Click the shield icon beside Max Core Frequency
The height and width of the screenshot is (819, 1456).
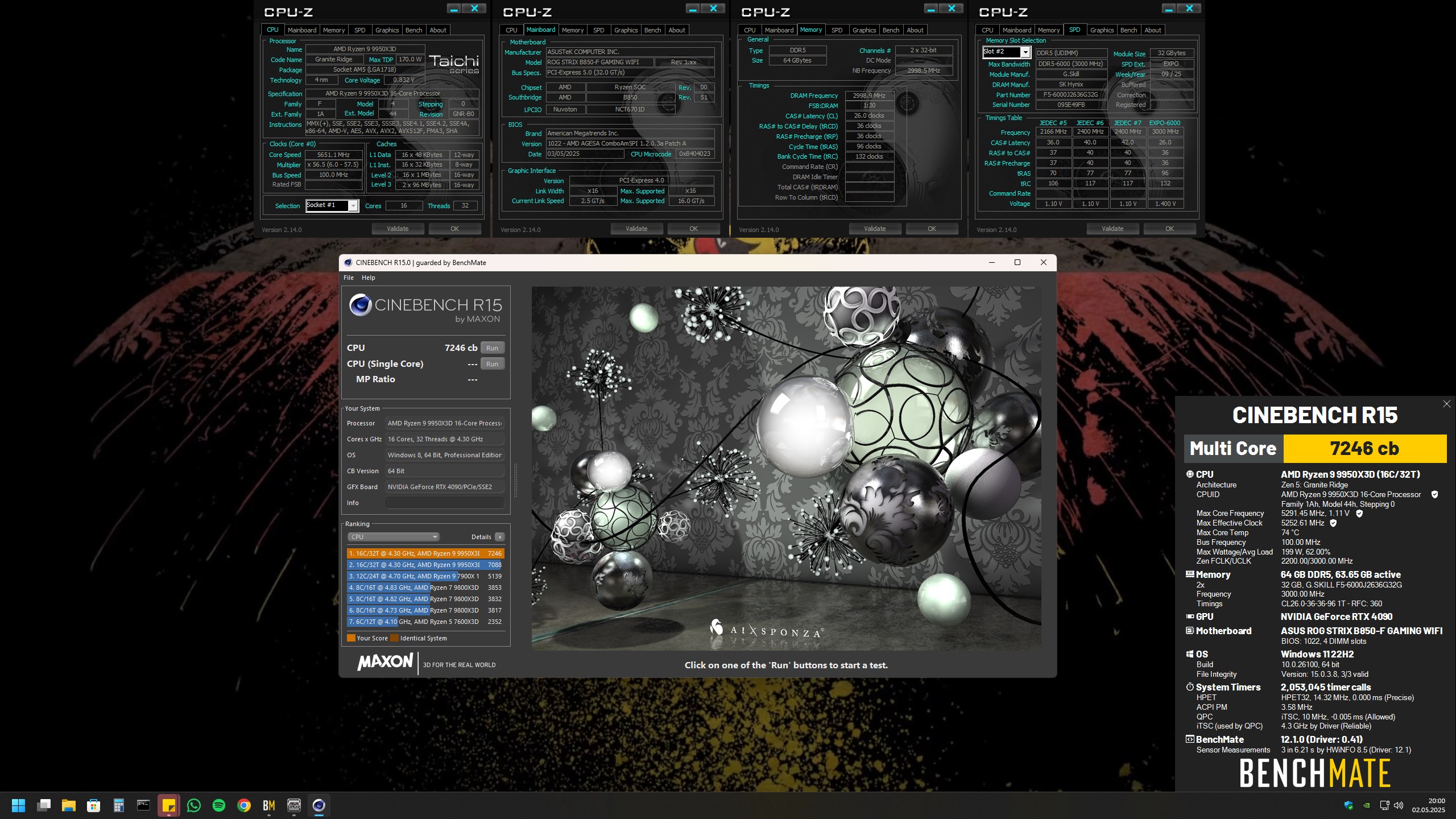click(1359, 514)
